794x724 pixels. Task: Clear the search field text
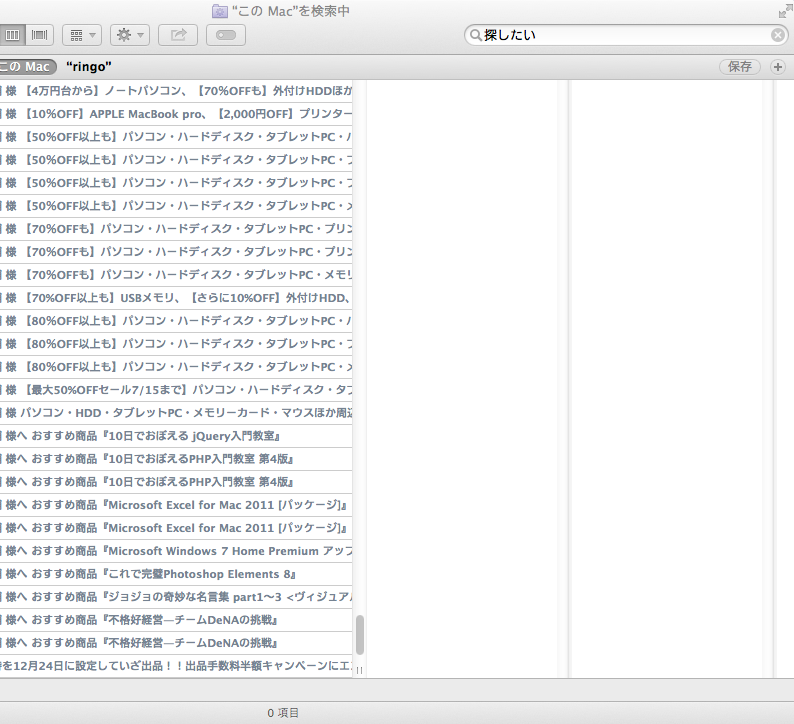778,35
